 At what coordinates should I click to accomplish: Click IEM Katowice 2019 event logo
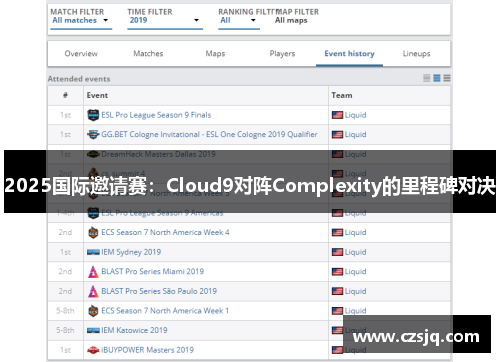tap(93, 331)
